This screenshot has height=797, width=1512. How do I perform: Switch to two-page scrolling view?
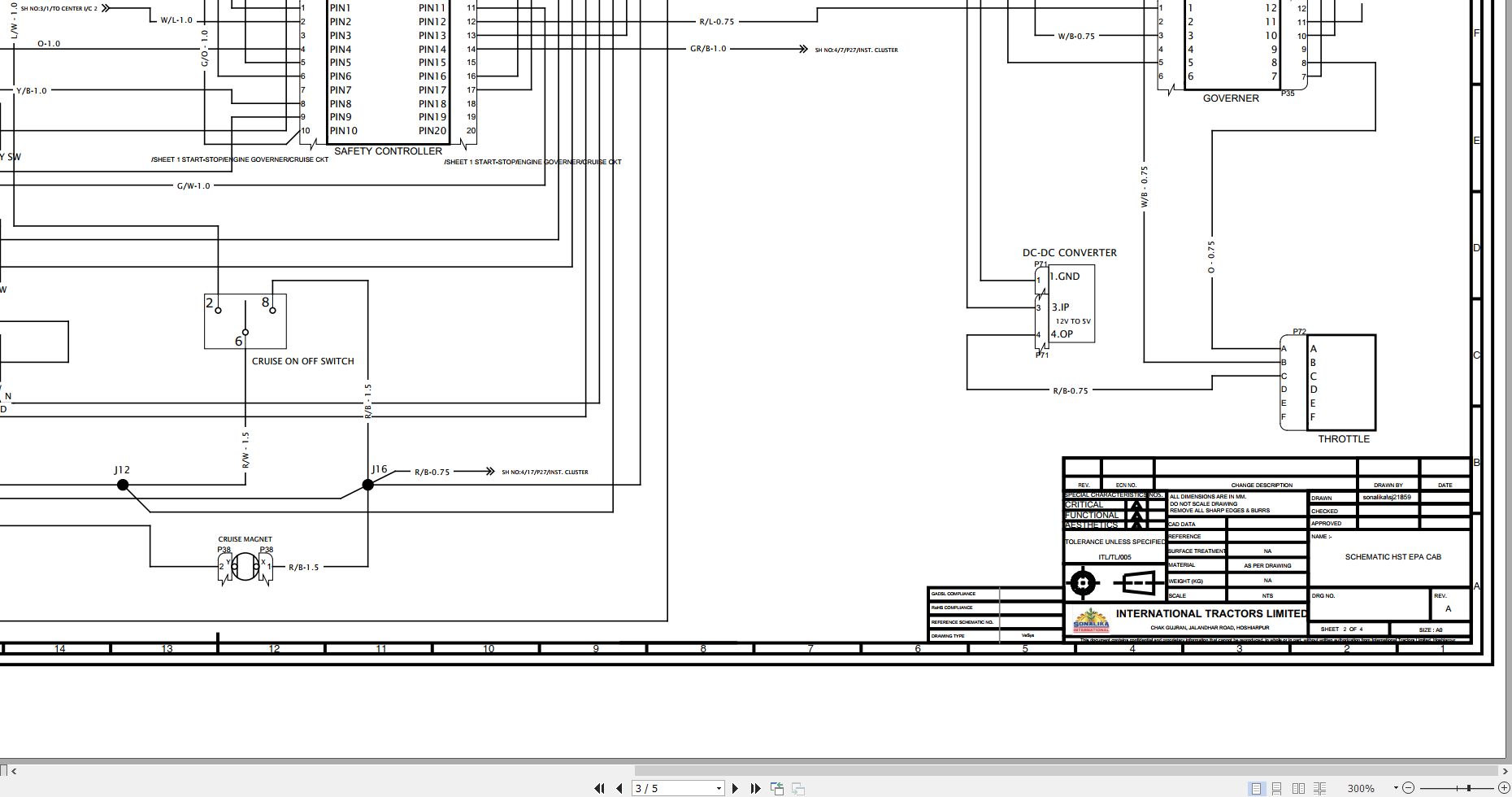1319,788
